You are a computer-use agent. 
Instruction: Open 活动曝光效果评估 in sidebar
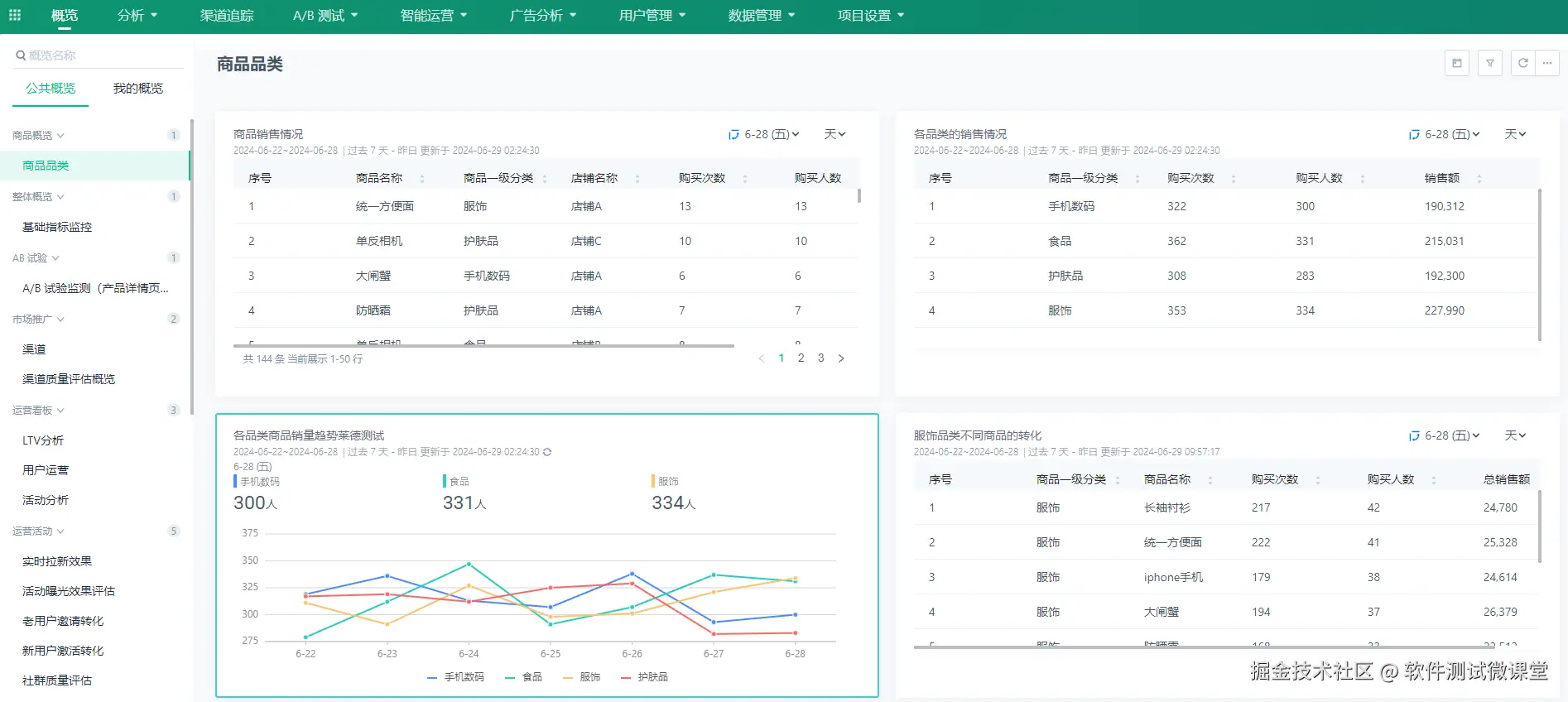(69, 591)
